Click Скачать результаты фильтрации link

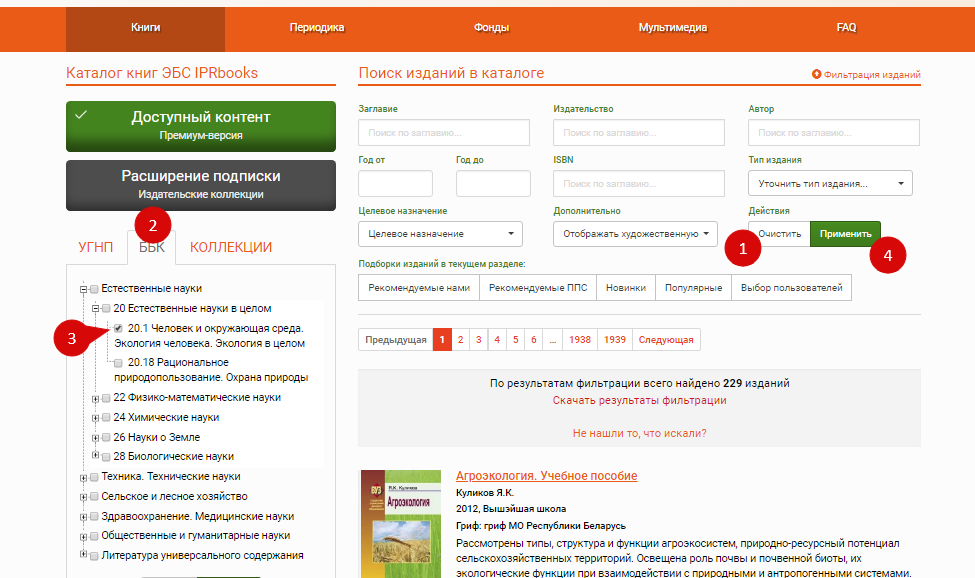click(x=639, y=400)
